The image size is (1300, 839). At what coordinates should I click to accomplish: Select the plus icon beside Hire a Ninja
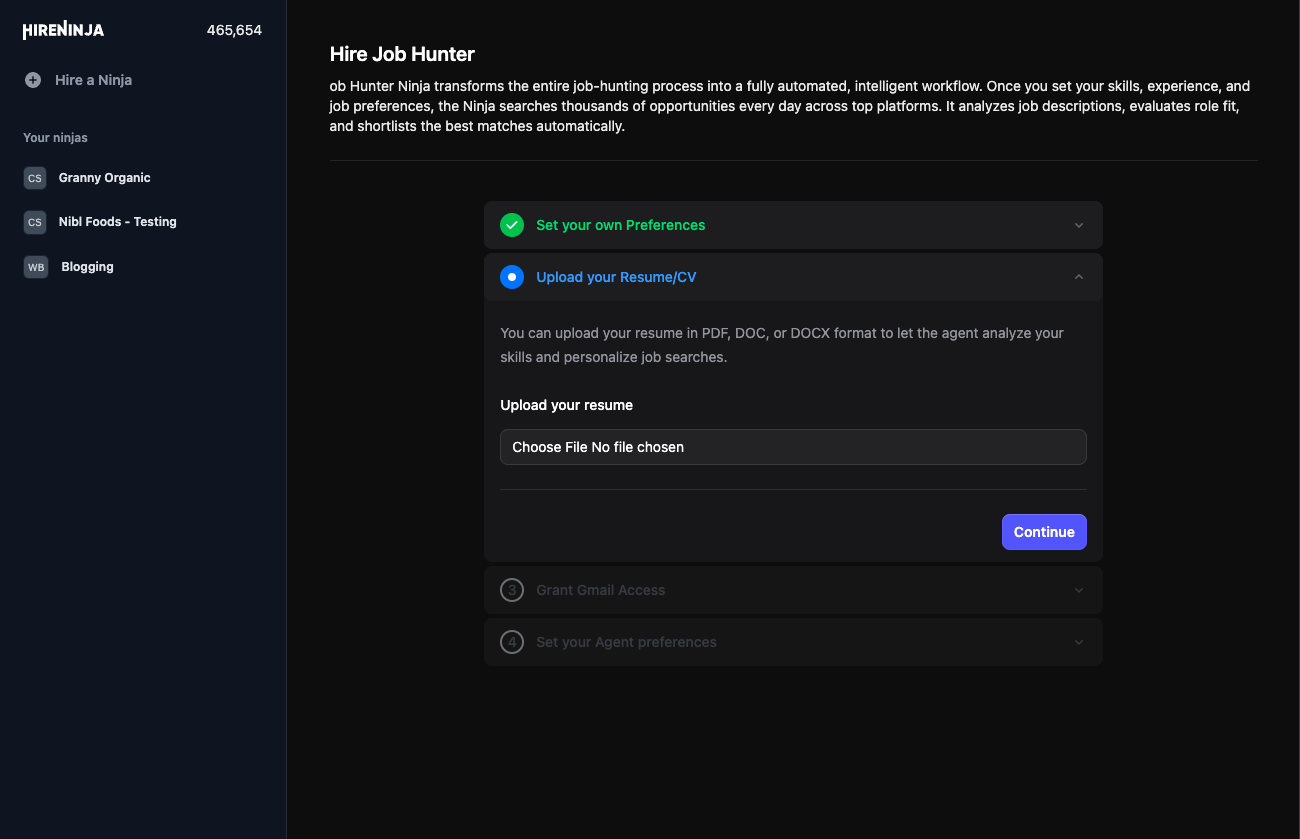click(35, 80)
